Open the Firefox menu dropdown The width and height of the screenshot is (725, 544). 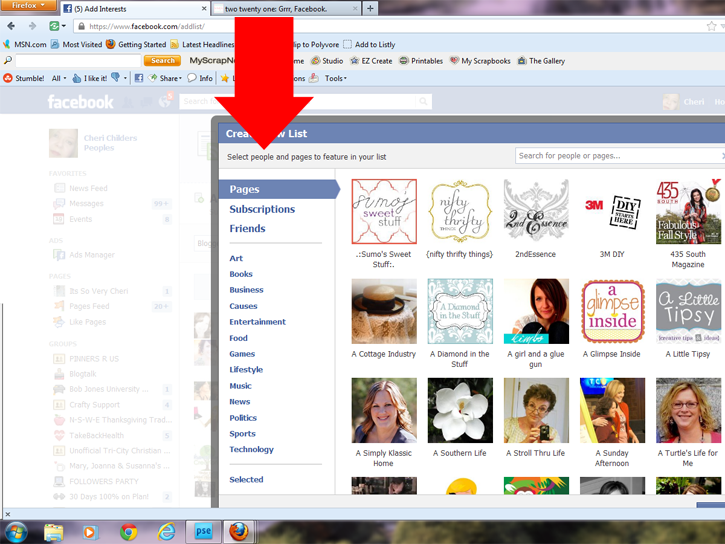[28, 6]
